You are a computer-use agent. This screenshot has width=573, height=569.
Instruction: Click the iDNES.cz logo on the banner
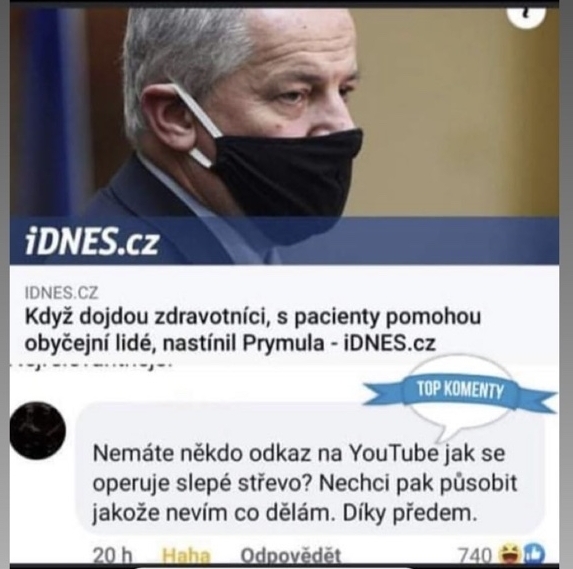click(91, 240)
